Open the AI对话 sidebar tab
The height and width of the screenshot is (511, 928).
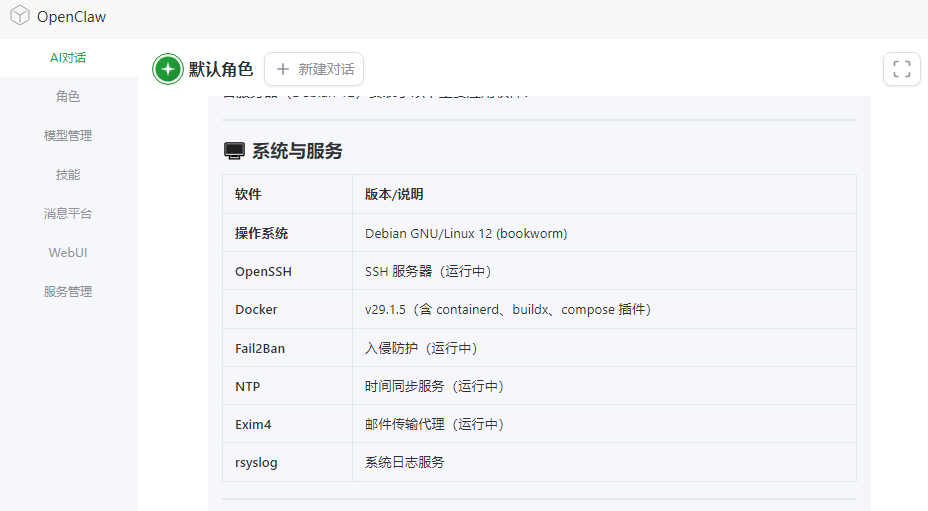tap(68, 57)
